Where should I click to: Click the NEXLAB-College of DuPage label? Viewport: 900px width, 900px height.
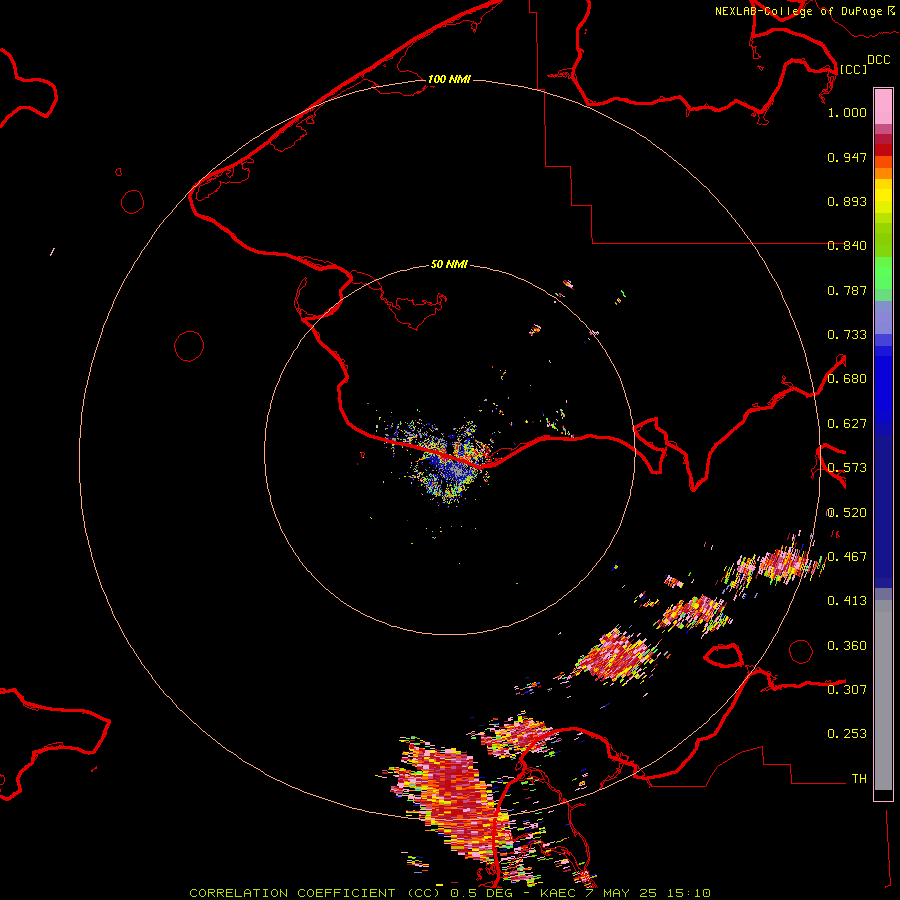(798, 11)
